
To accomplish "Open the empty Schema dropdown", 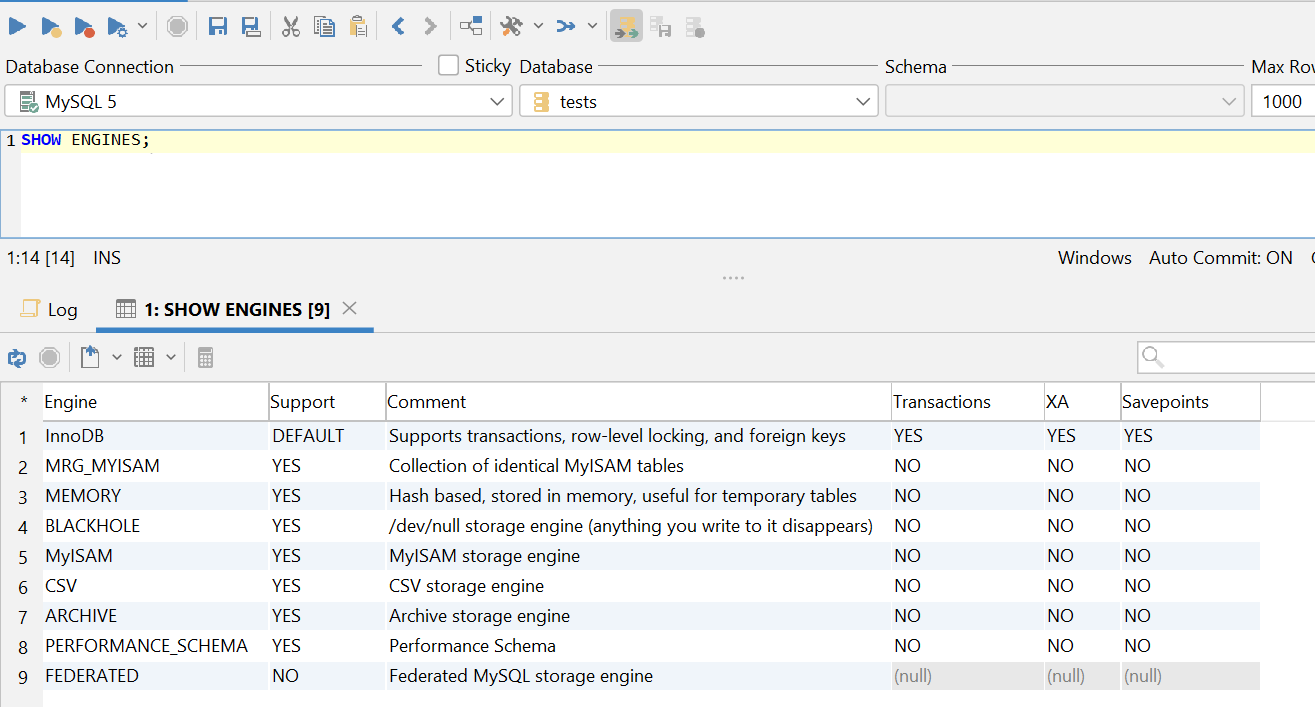I will (1064, 101).
